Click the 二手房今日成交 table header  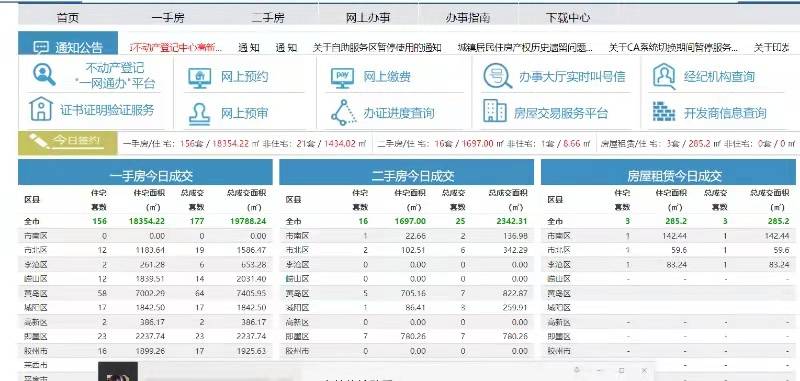tap(407, 172)
